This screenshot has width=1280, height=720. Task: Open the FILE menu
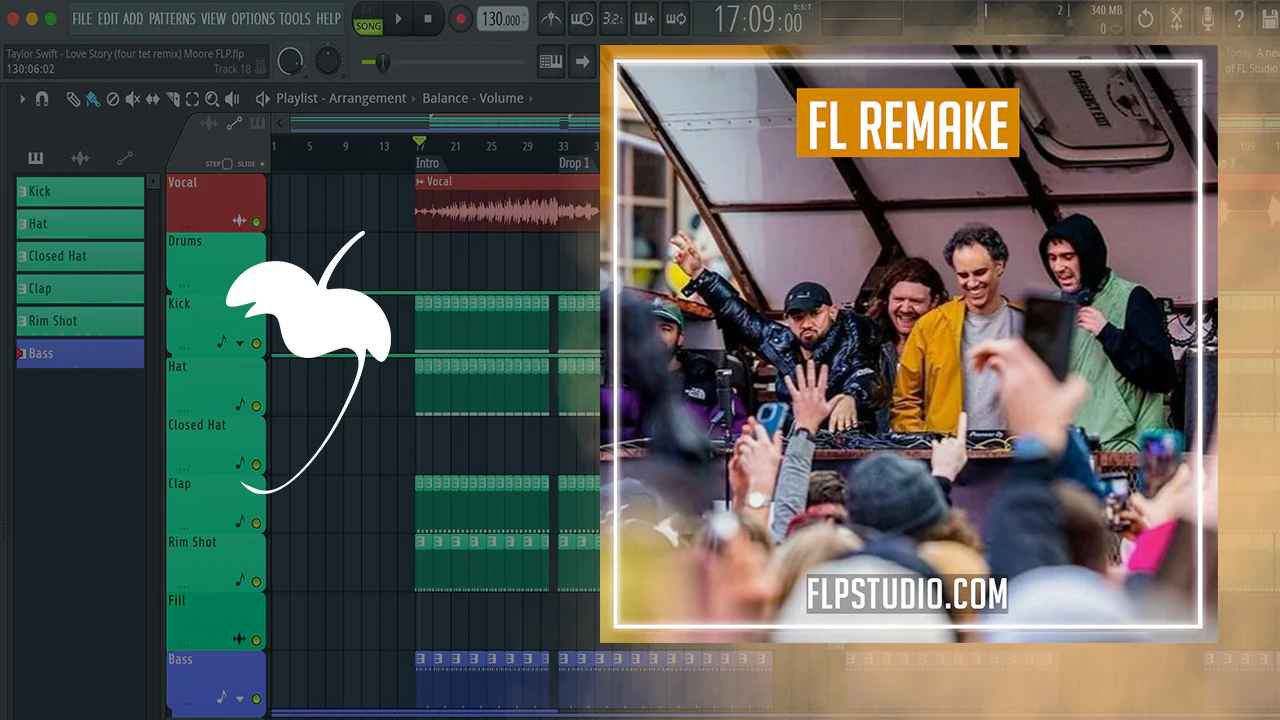pos(82,19)
